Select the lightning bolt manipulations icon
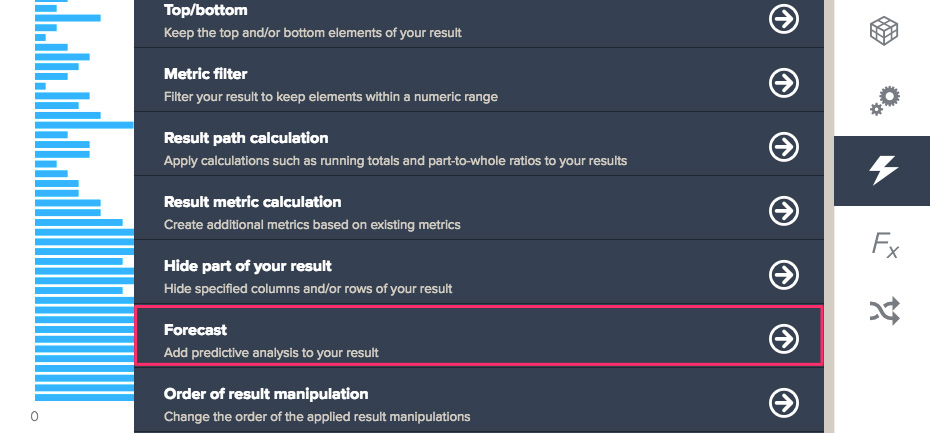930x433 pixels. click(x=882, y=171)
